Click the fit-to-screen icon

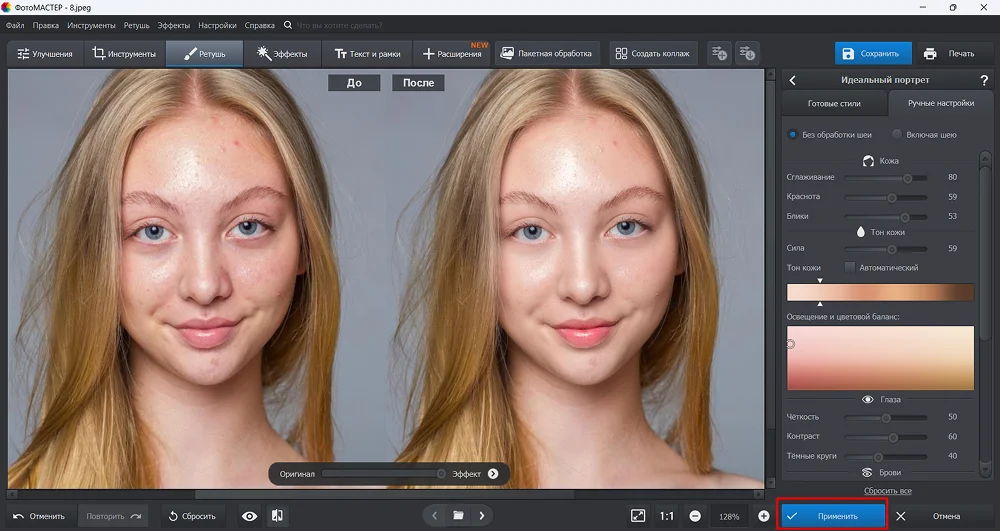point(638,516)
